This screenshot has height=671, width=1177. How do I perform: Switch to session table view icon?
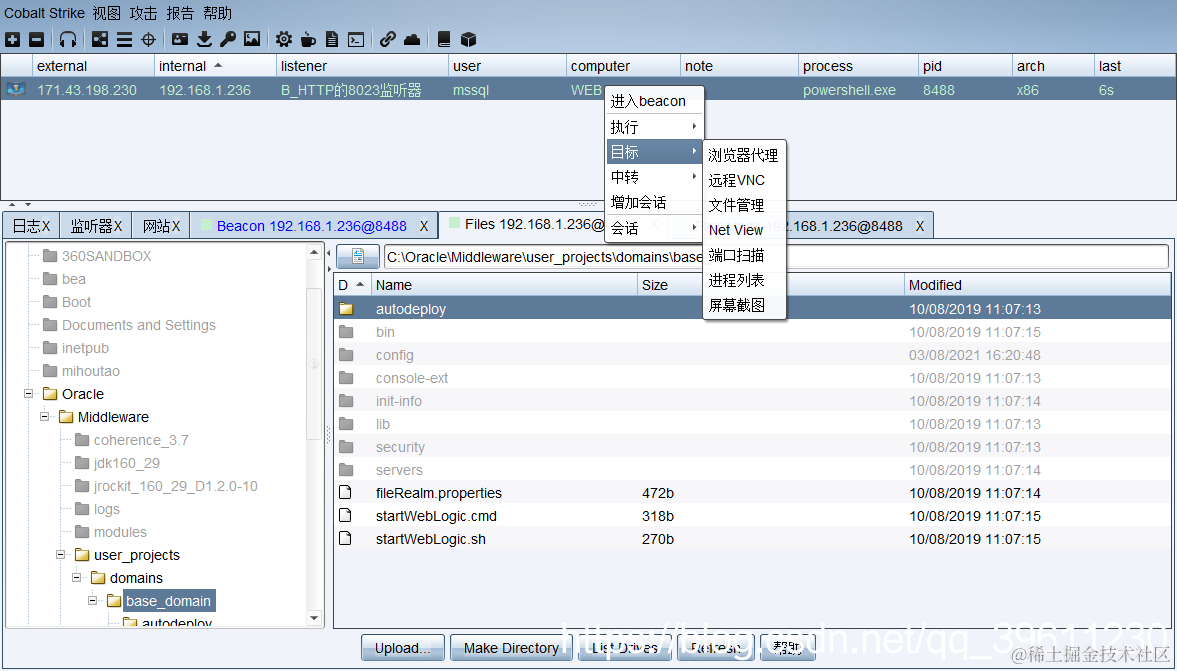(x=124, y=40)
